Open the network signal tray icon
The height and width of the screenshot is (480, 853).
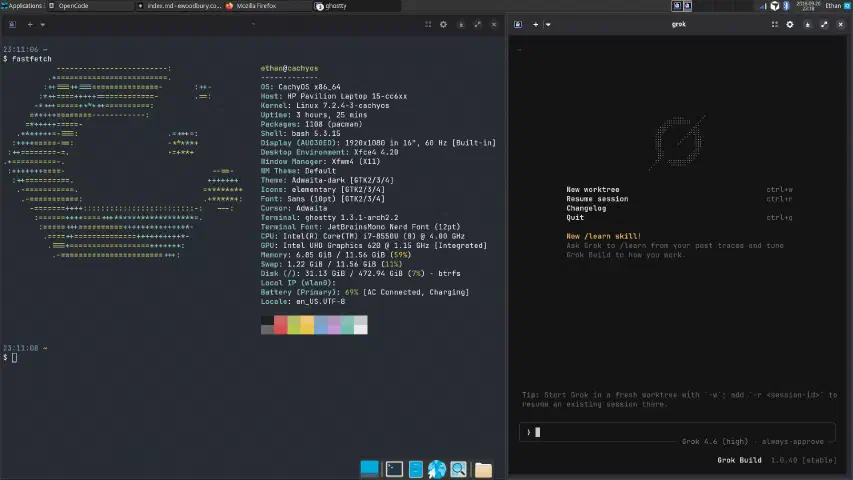tap(763, 6)
